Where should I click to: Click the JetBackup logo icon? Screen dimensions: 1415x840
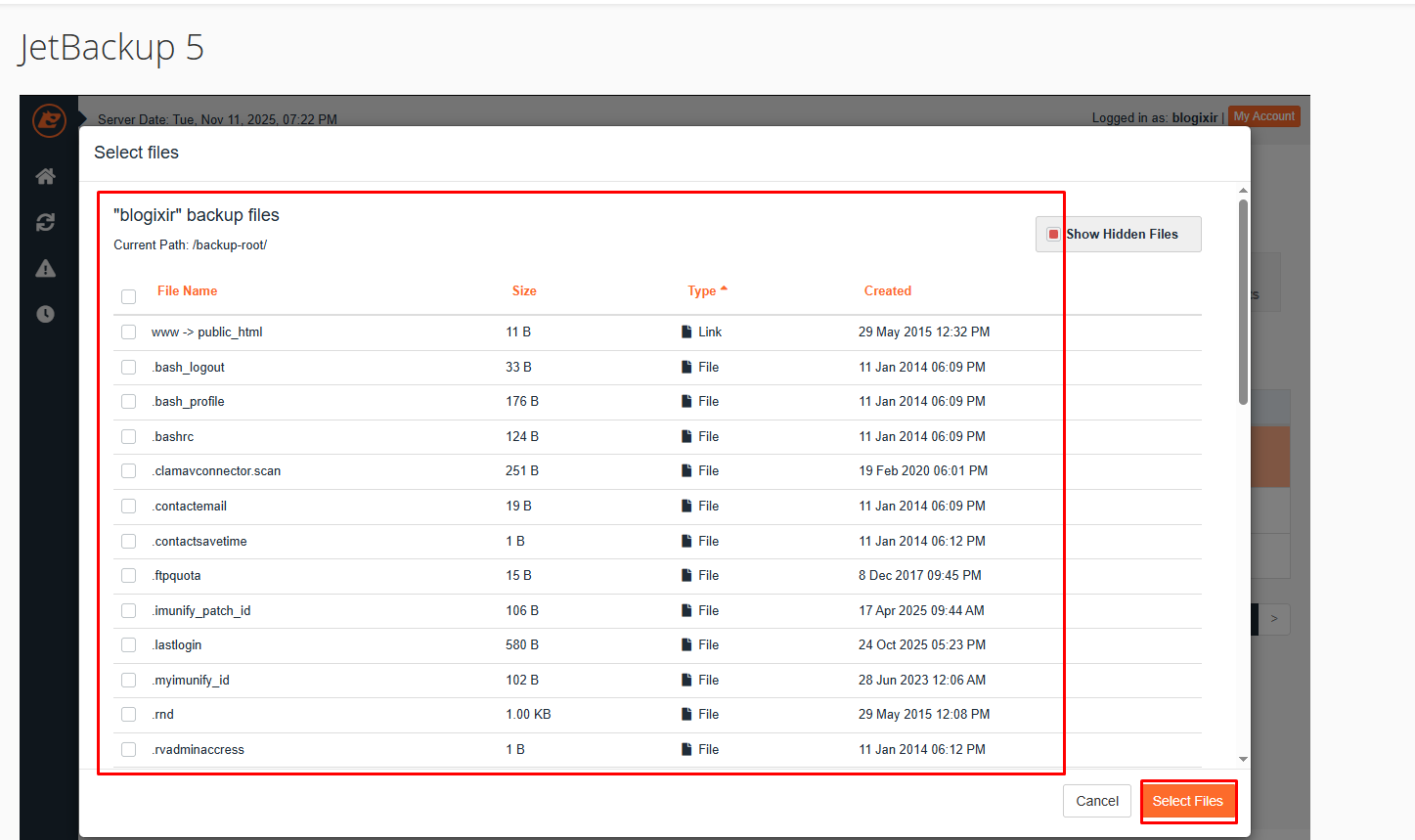click(48, 120)
